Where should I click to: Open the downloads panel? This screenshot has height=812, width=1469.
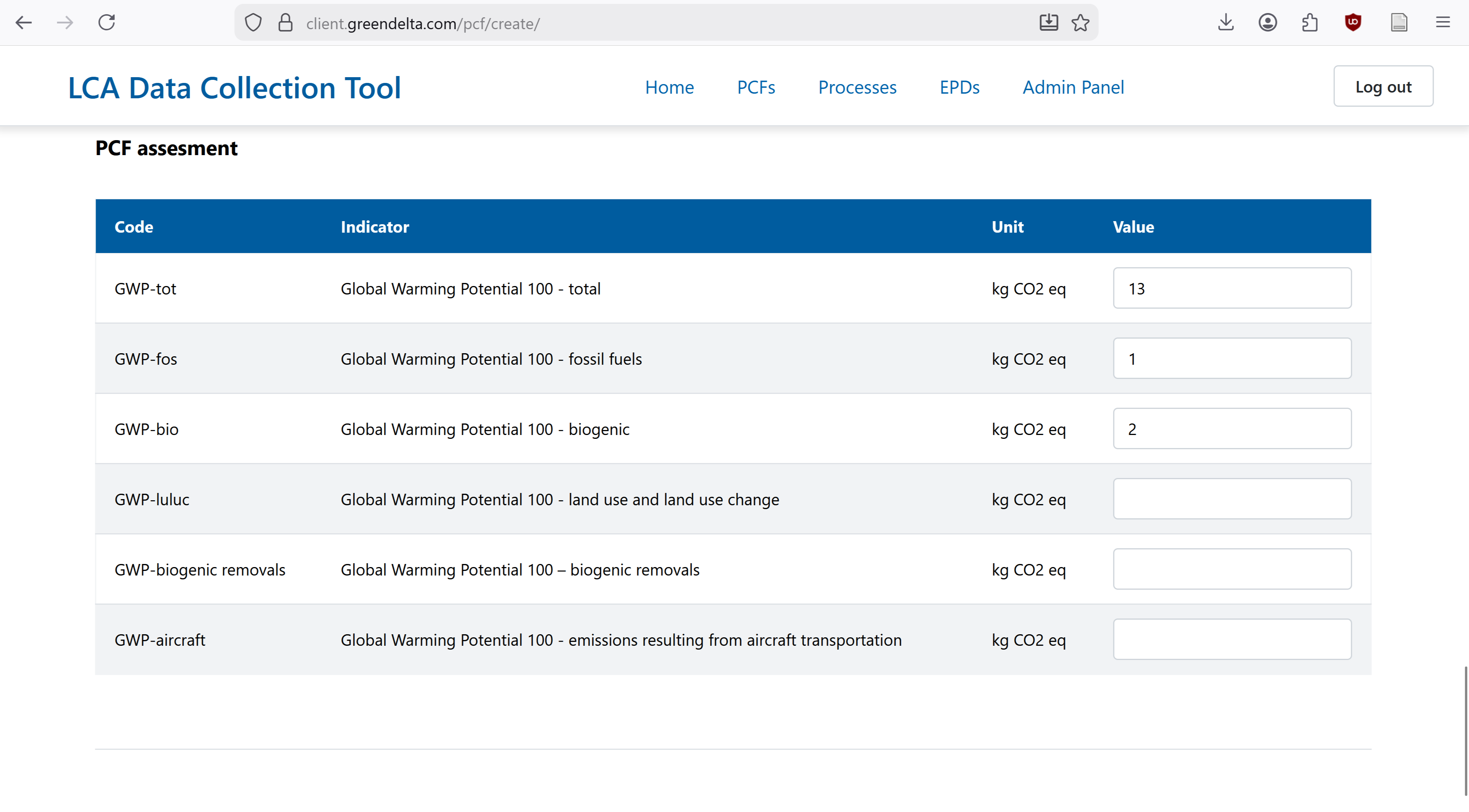click(x=1226, y=23)
